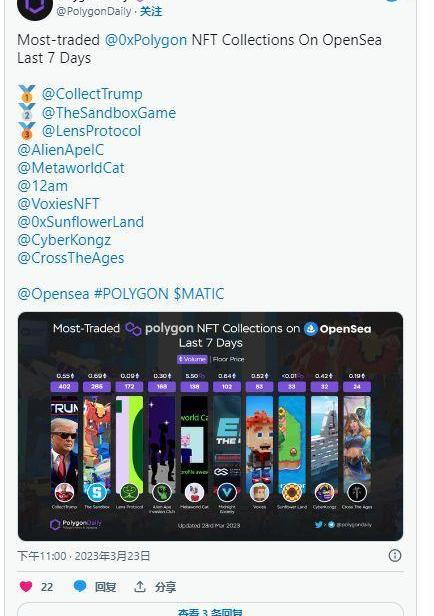This screenshot has height=616, width=434.
Task: Open the @MetaworldCat mention
Action: point(71,168)
